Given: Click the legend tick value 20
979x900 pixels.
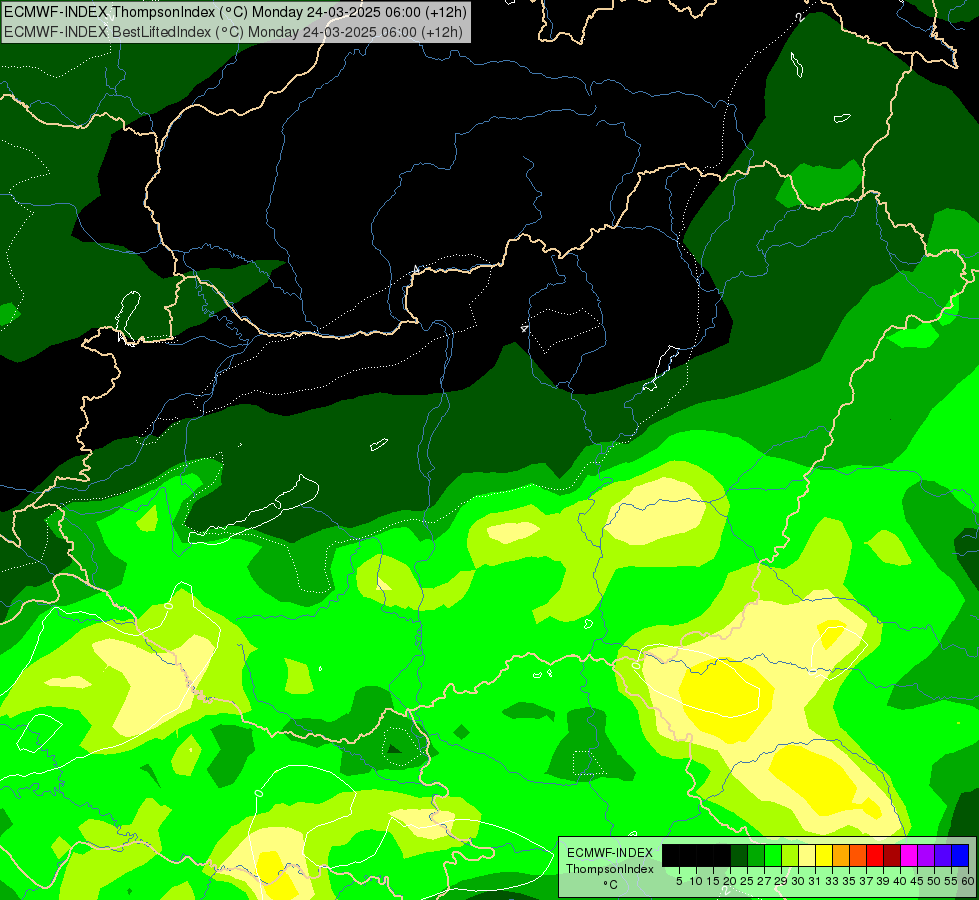Looking at the screenshot, I should coord(731,881).
